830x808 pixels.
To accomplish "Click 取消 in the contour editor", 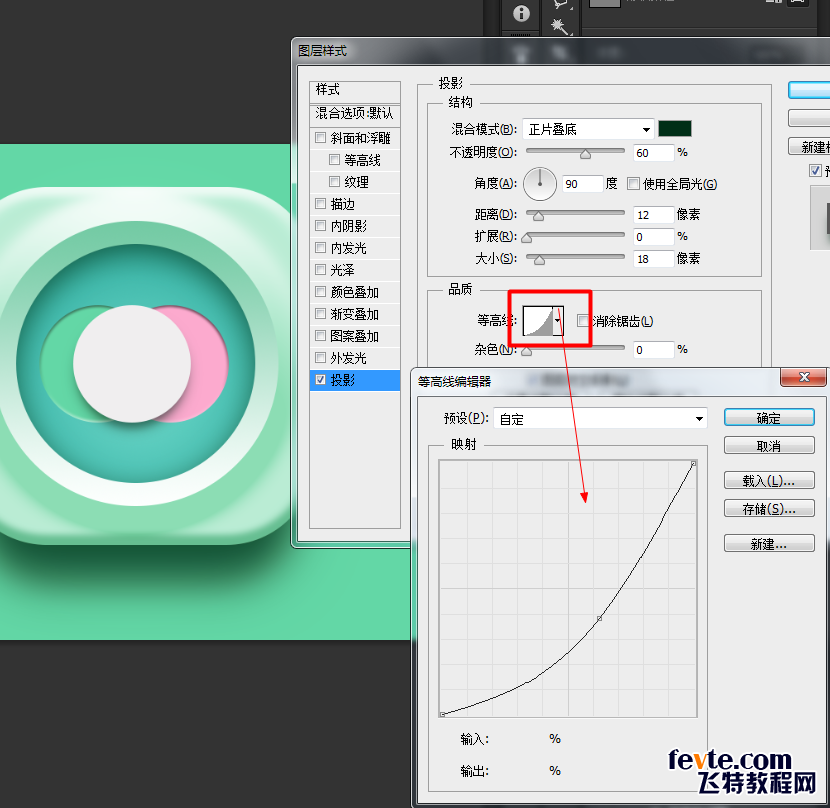I will pos(769,445).
